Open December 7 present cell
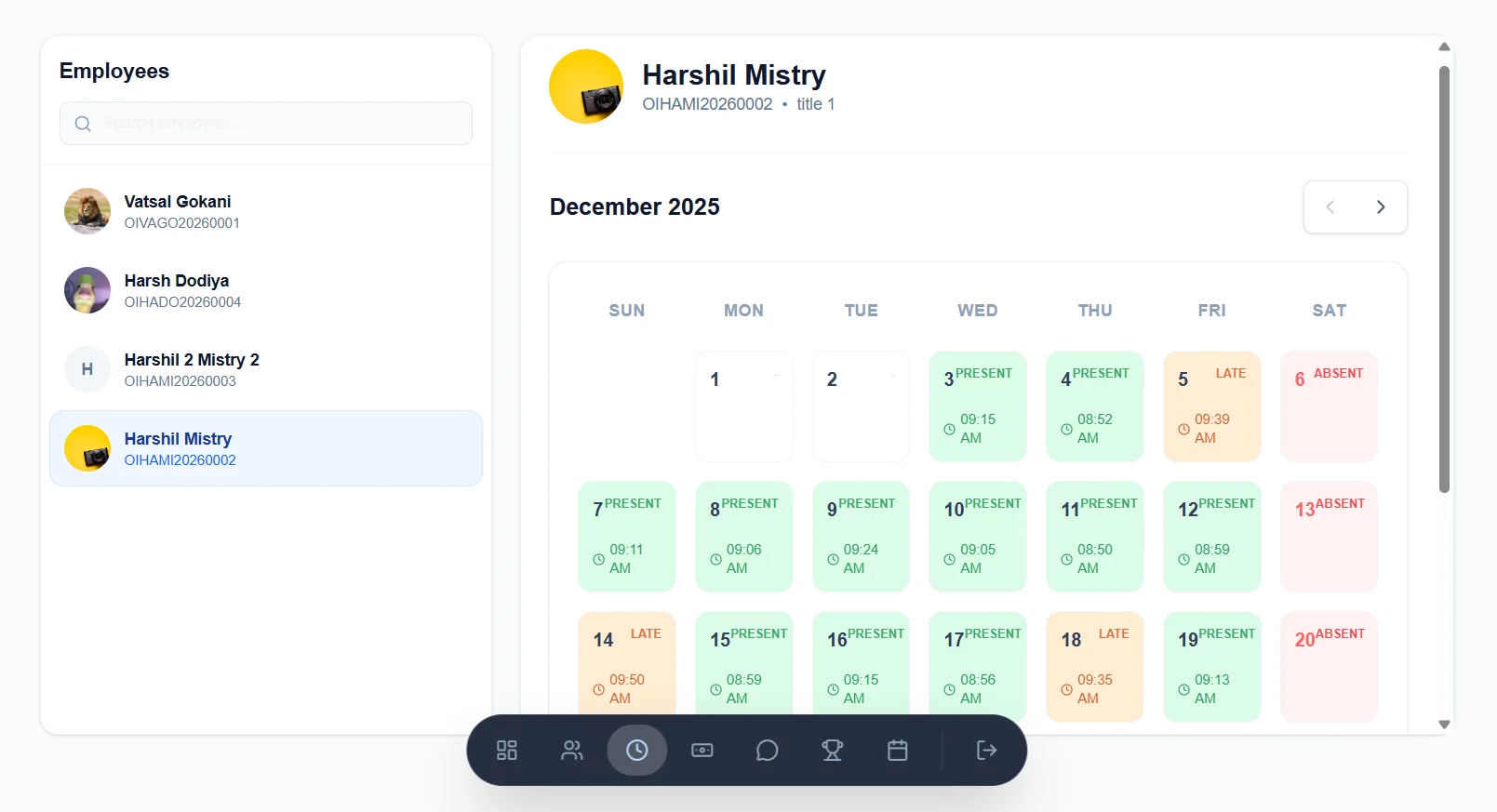The image size is (1497, 812). [627, 537]
